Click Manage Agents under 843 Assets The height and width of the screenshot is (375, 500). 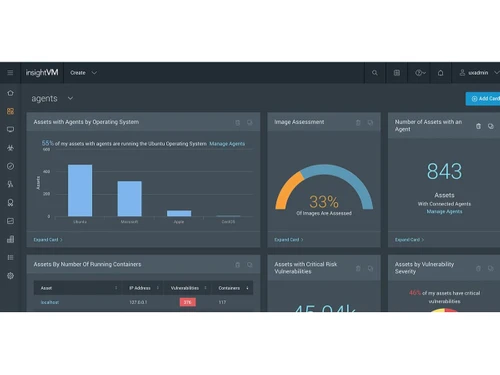point(444,211)
